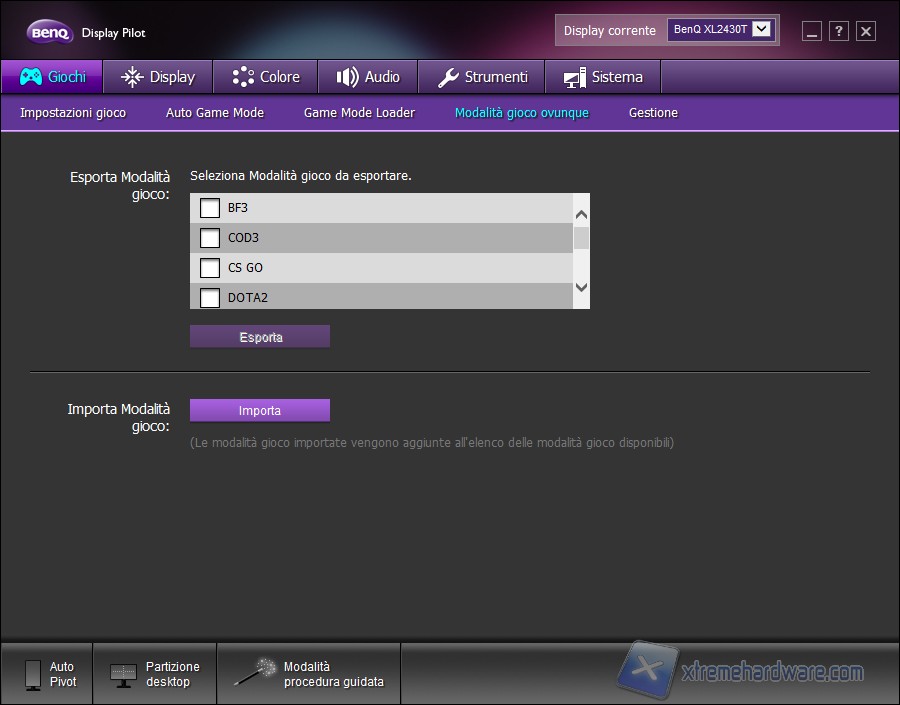This screenshot has height=705, width=900.
Task: Open the Auto Game Mode tab
Action: coord(214,113)
